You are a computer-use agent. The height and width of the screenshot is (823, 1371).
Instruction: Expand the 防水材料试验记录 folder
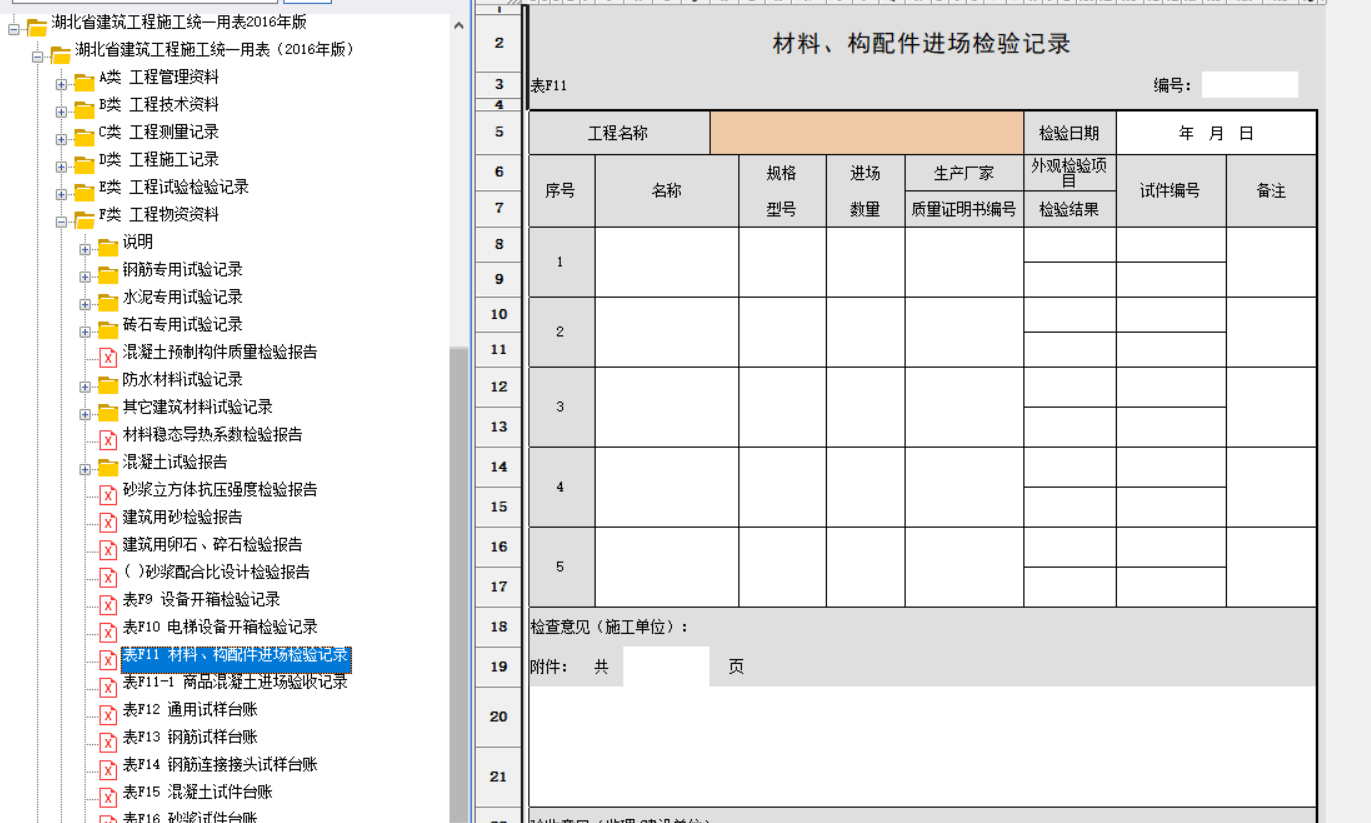tap(85, 387)
